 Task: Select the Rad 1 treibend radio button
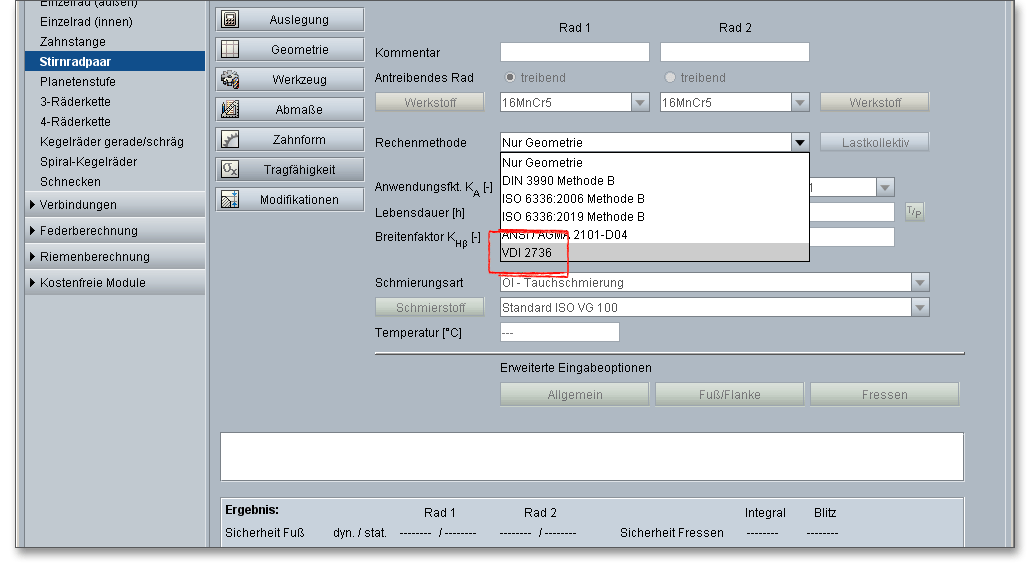point(510,78)
